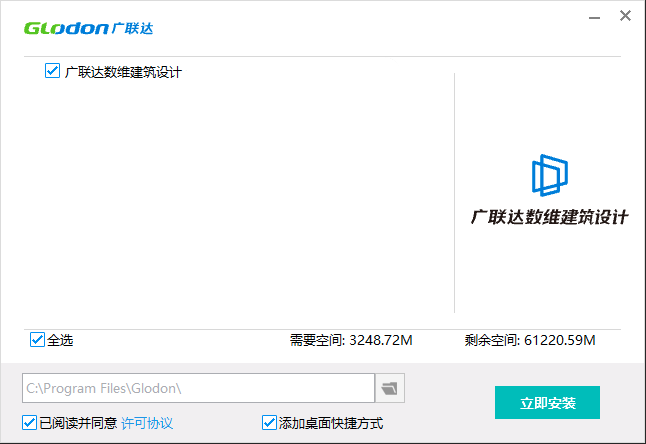The height and width of the screenshot is (444, 646).
Task: Click the 需要空间: 3248.72M text
Action: click(351, 340)
